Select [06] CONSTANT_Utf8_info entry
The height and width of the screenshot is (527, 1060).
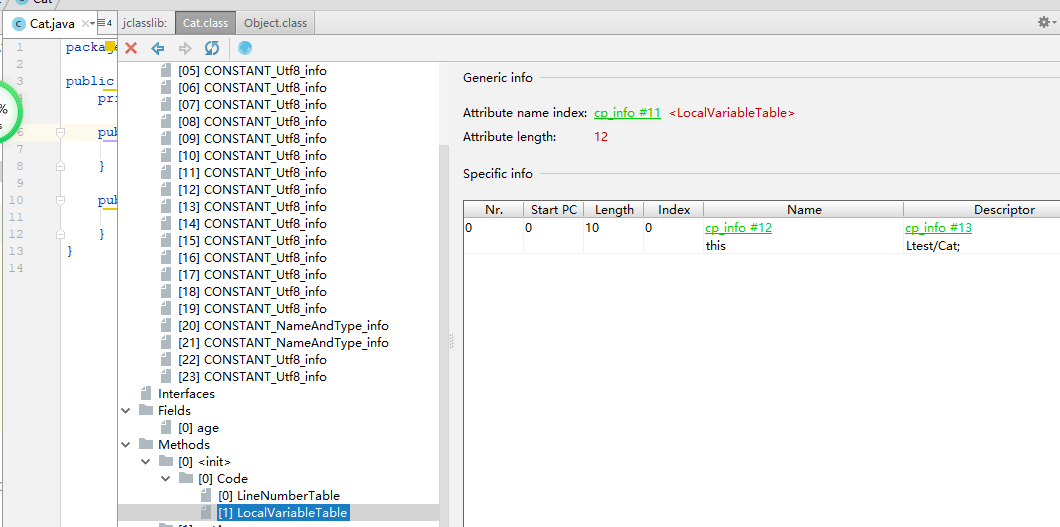tap(252, 87)
